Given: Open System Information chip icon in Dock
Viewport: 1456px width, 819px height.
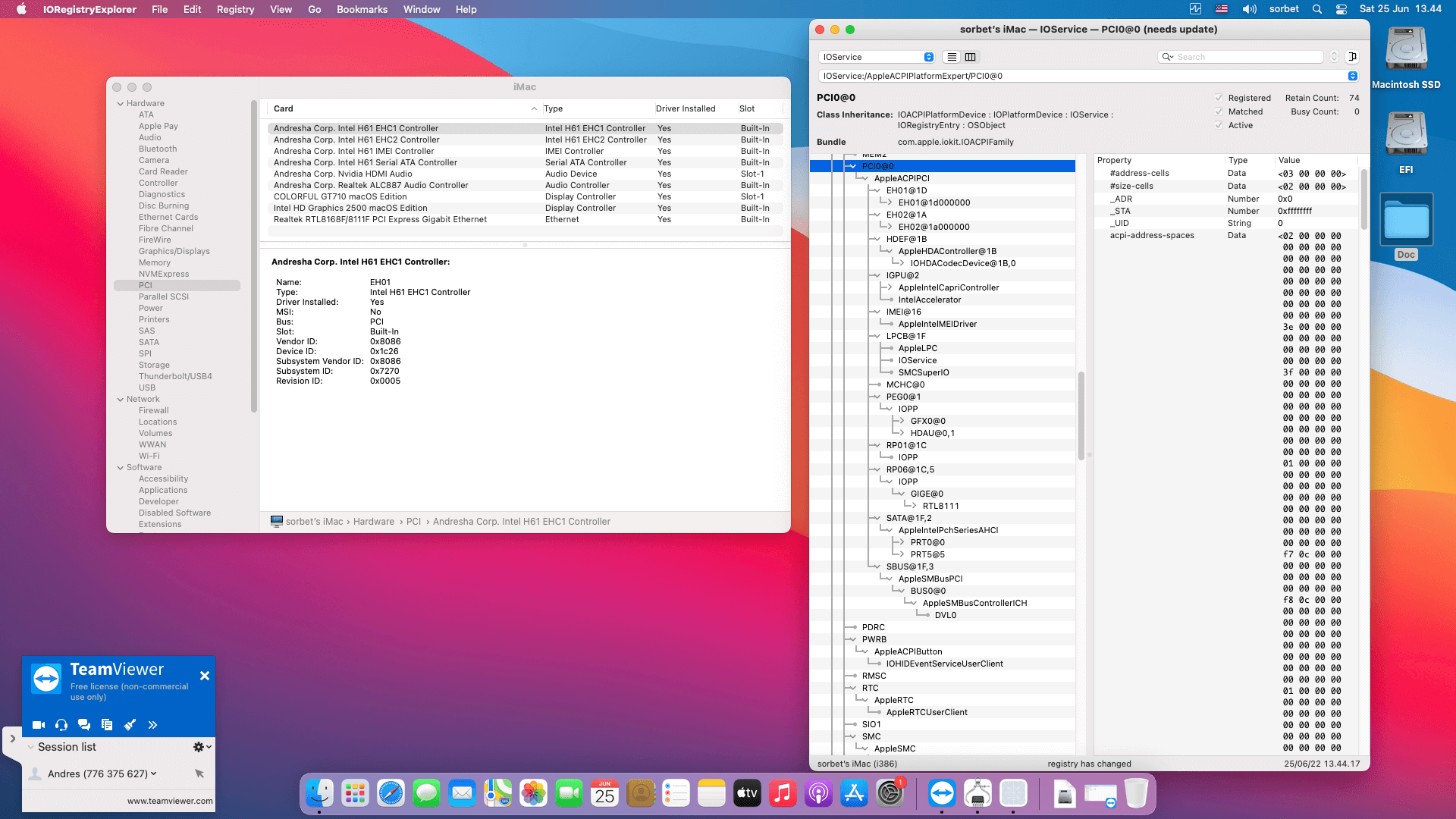Looking at the screenshot, I should pyautogui.click(x=977, y=794).
